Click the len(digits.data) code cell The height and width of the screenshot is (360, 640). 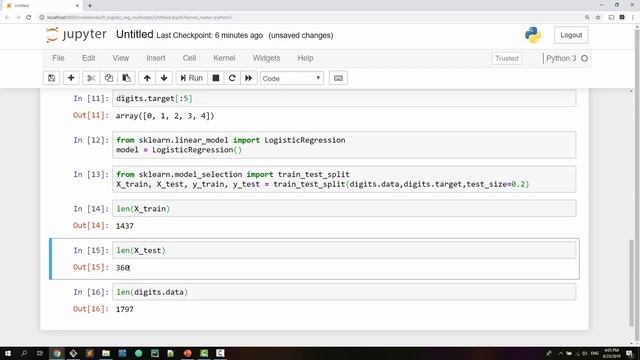point(344,292)
